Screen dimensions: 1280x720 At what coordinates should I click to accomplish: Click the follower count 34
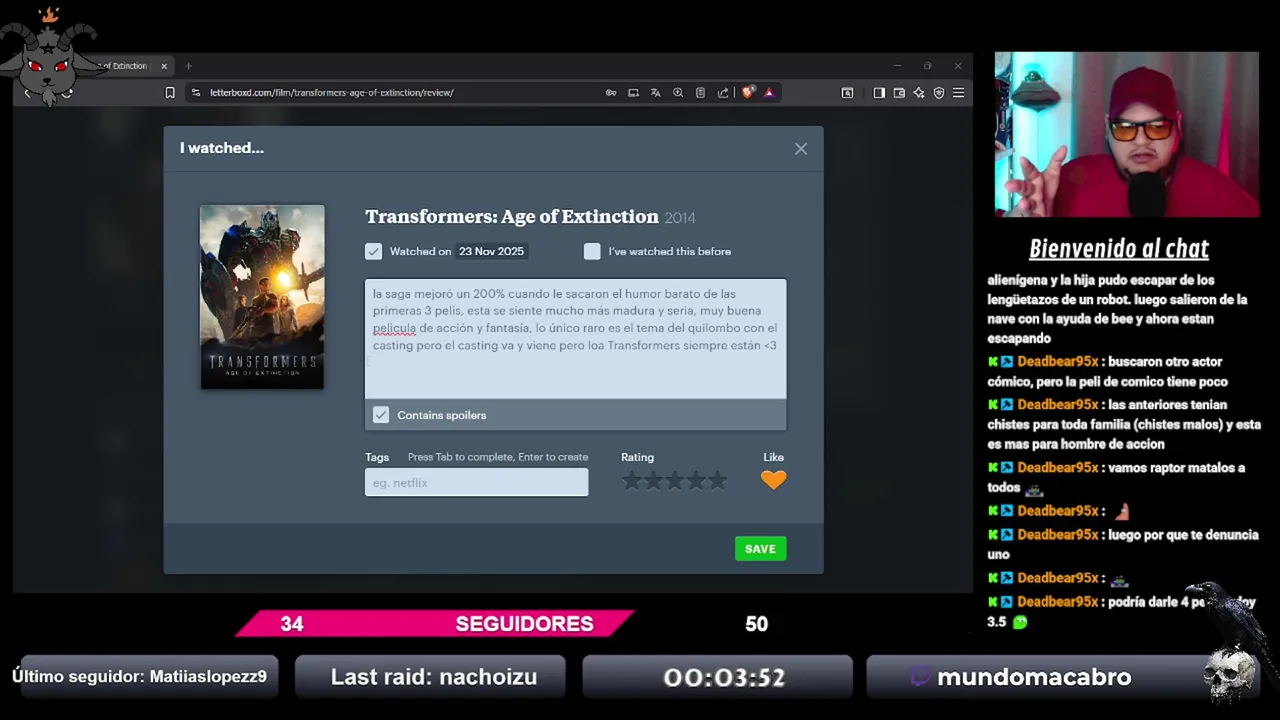click(x=291, y=624)
